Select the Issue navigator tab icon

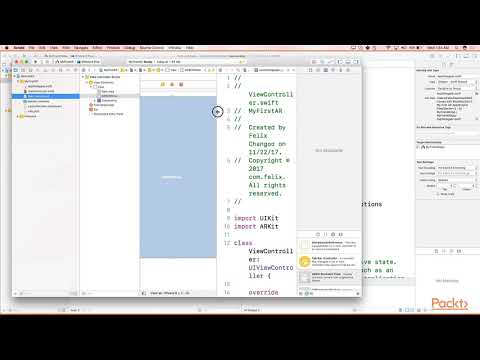[46, 70]
